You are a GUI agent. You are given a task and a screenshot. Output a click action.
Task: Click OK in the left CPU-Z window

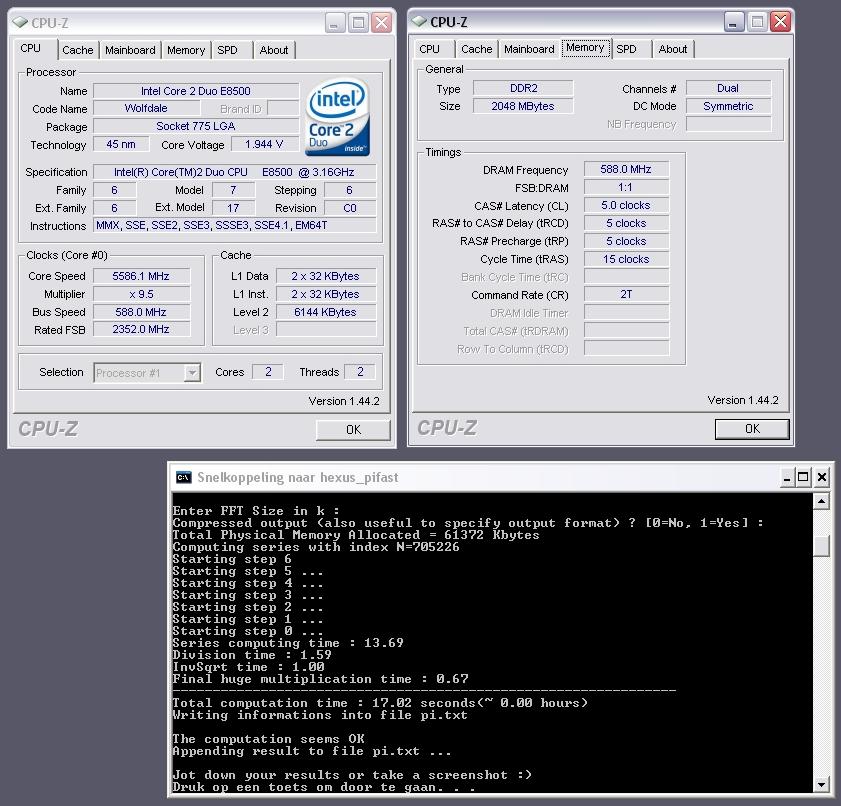(x=353, y=430)
